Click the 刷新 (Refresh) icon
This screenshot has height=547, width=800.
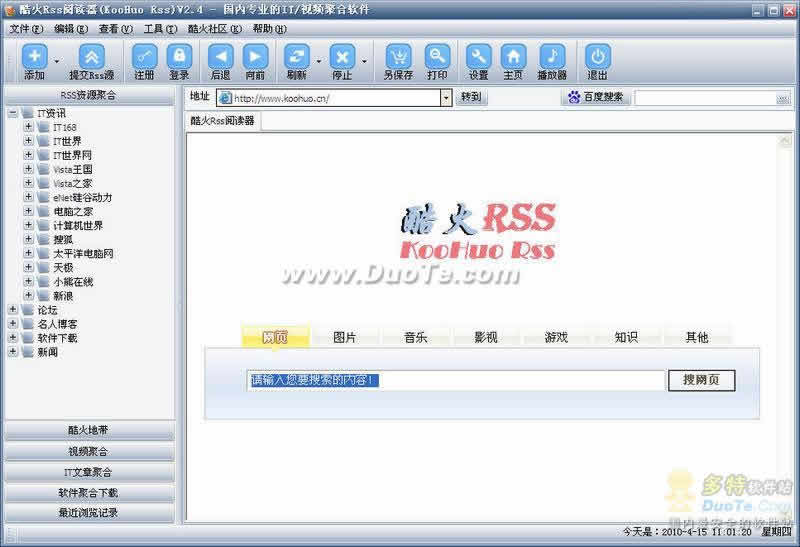pos(296,56)
